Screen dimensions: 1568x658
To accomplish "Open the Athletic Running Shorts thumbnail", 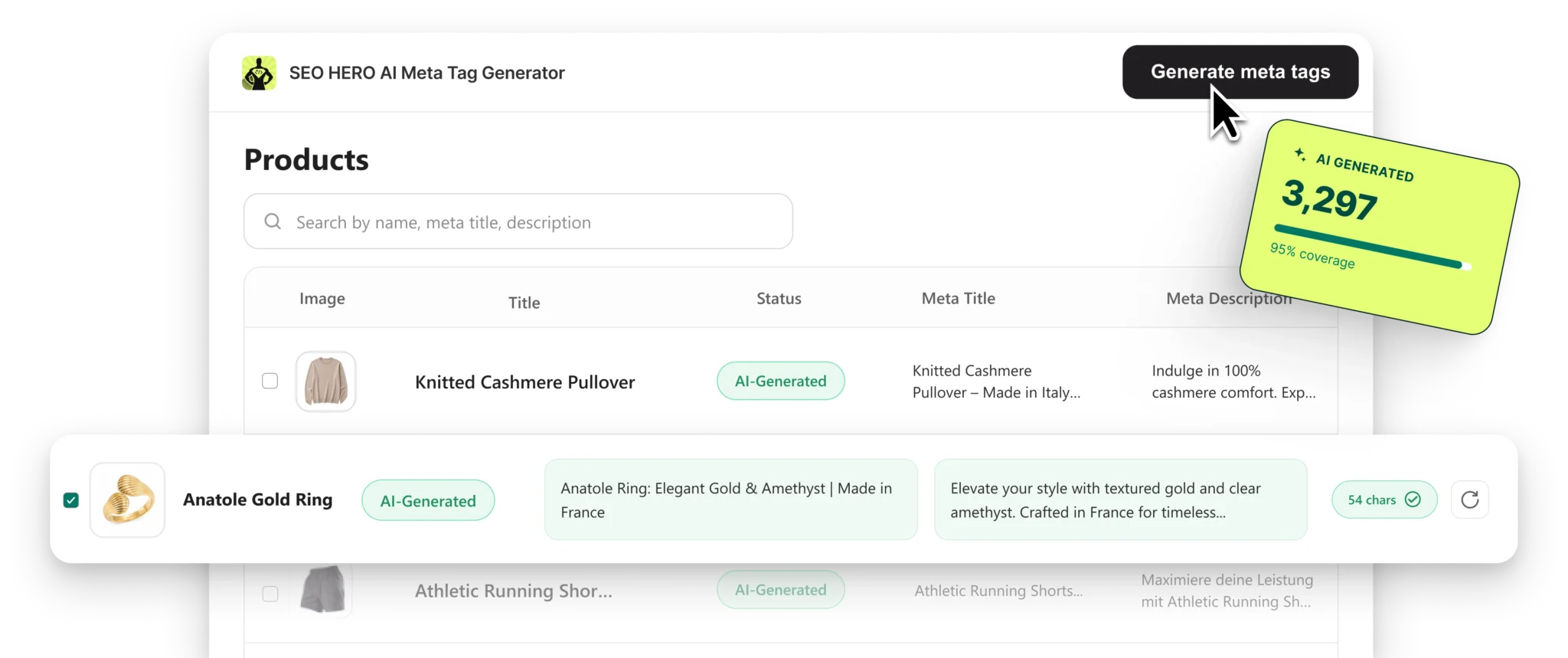I will pyautogui.click(x=322, y=590).
